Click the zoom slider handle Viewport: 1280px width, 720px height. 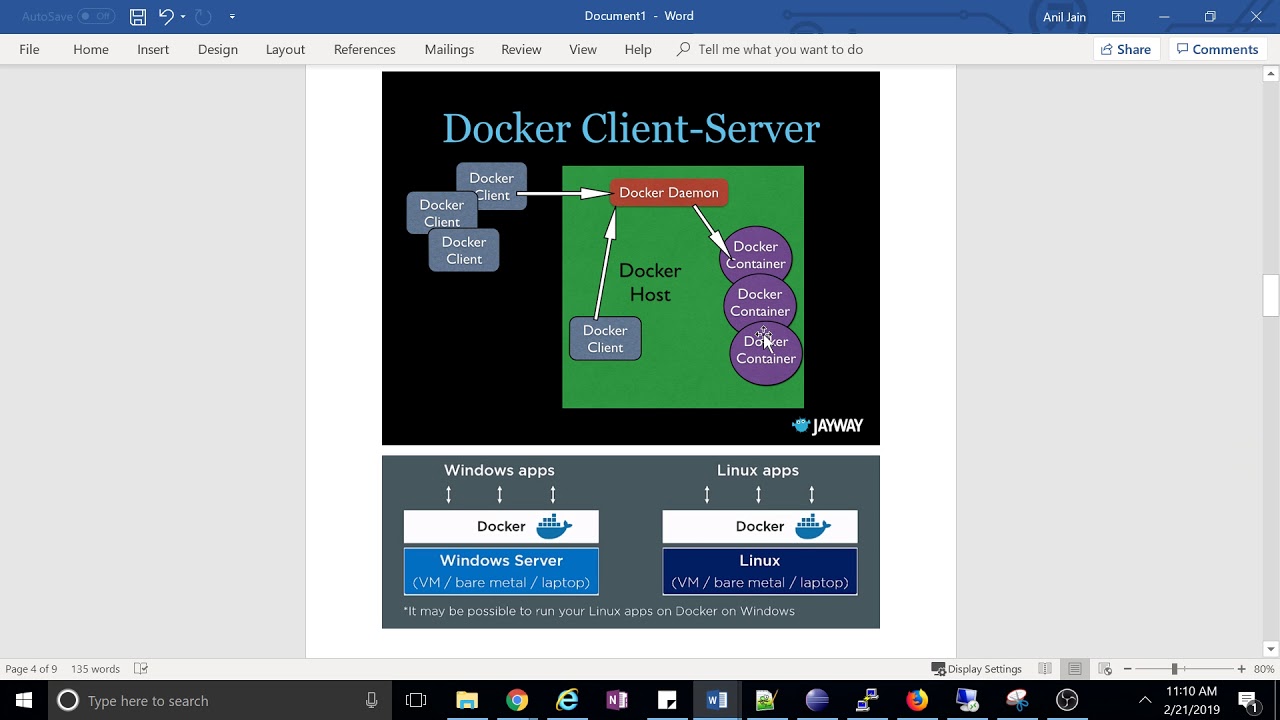click(x=1174, y=669)
